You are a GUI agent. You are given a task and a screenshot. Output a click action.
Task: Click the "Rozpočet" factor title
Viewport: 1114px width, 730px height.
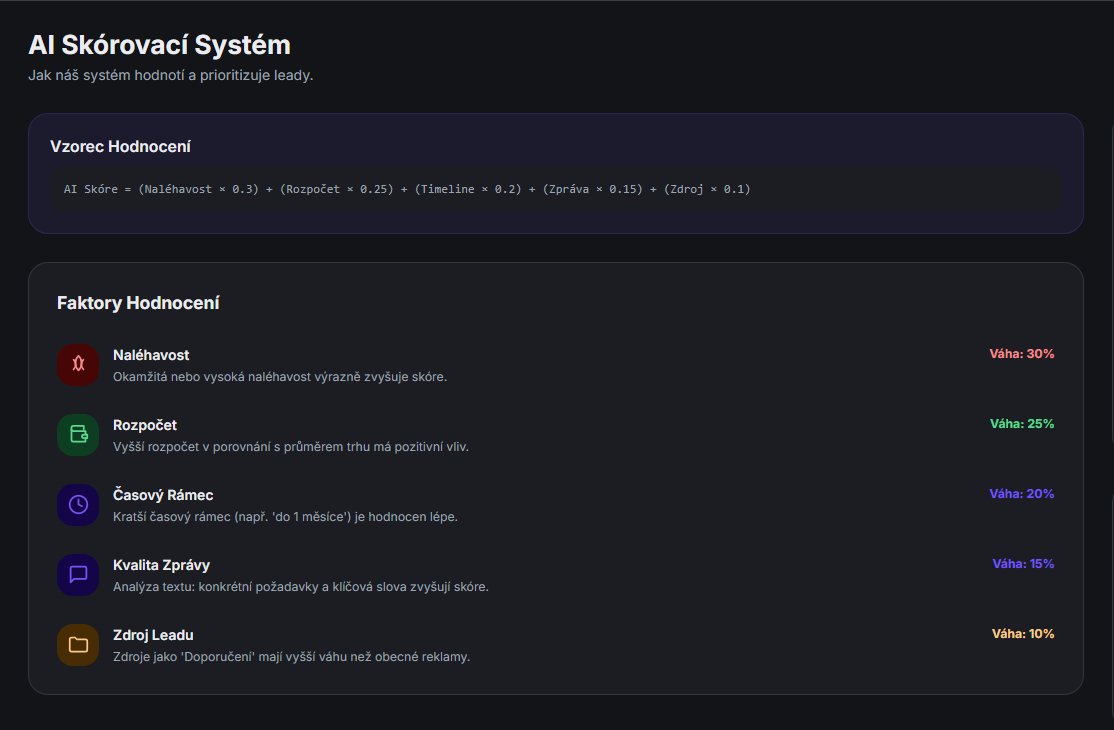pyautogui.click(x=145, y=425)
